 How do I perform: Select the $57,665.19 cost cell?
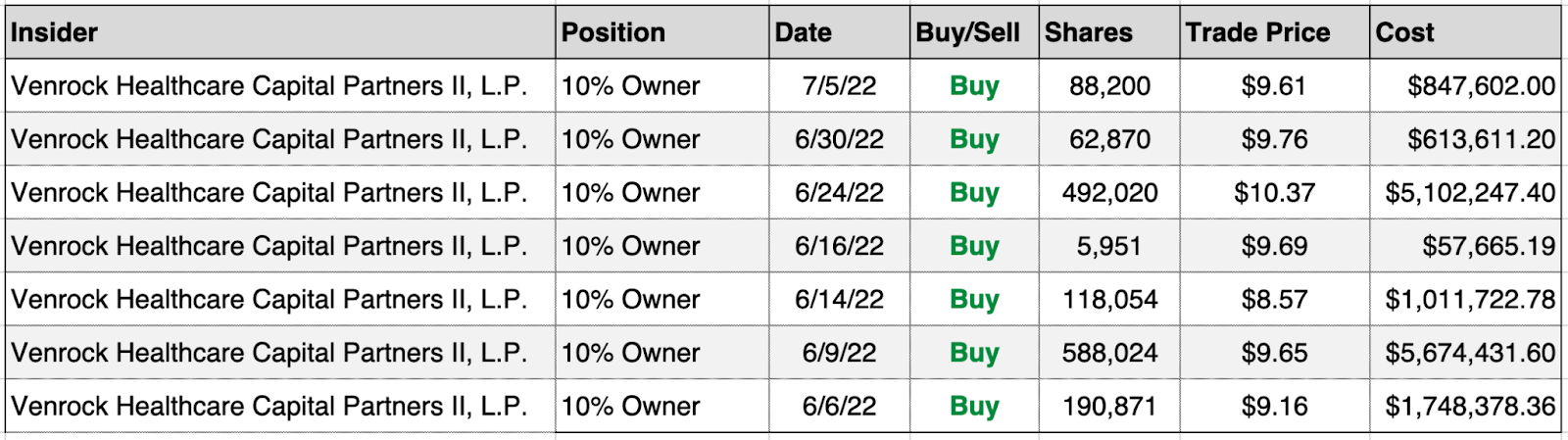(1466, 245)
